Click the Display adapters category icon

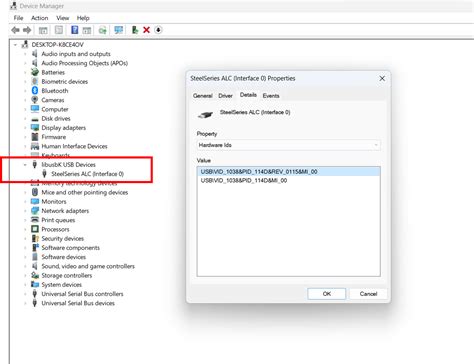(35, 127)
